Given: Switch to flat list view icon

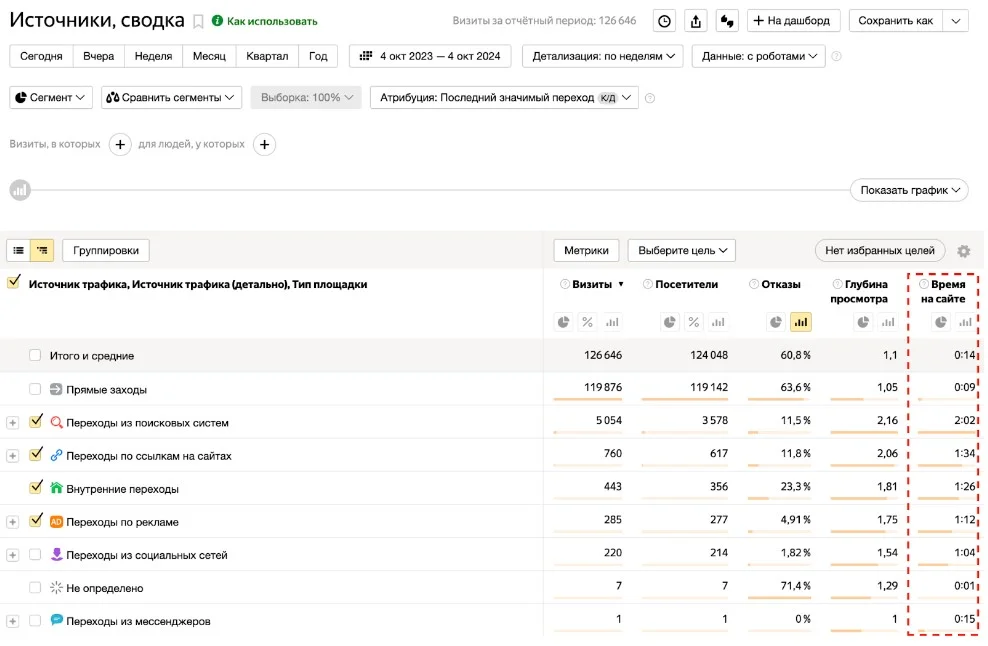Looking at the screenshot, I should [x=19, y=250].
